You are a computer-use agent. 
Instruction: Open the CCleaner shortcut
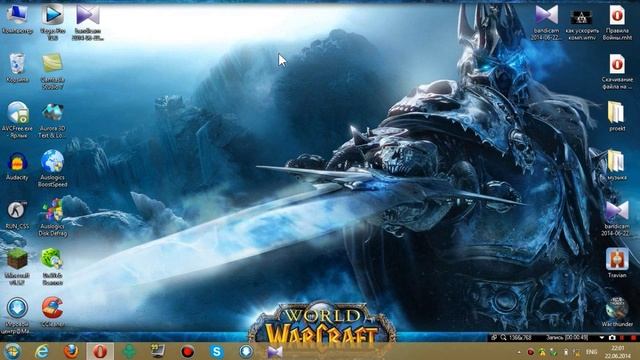click(x=53, y=312)
